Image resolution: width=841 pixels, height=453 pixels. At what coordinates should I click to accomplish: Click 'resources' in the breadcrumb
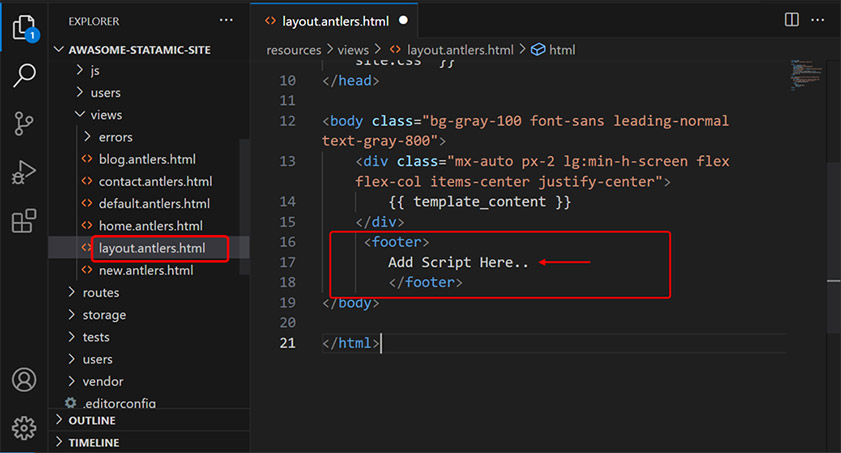pyautogui.click(x=294, y=50)
